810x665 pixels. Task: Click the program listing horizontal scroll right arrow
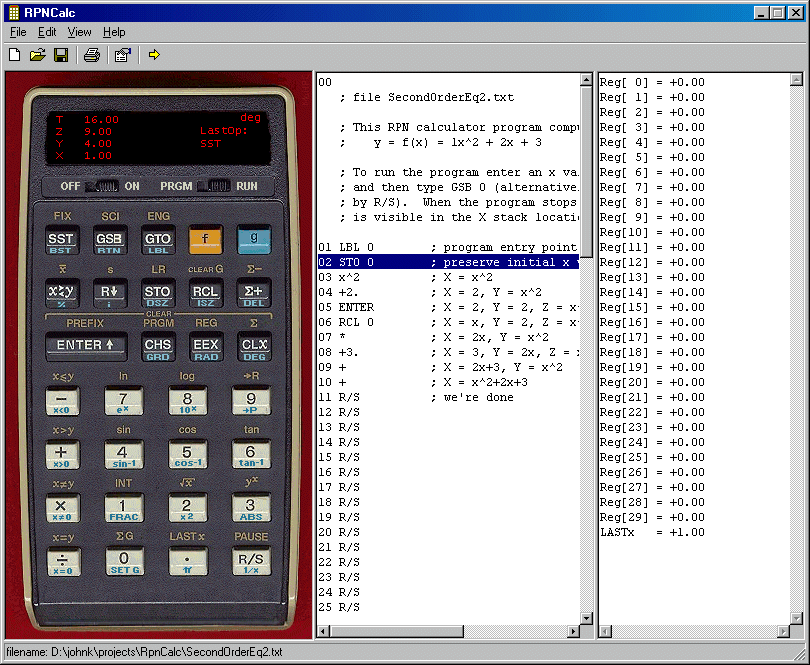pos(573,631)
